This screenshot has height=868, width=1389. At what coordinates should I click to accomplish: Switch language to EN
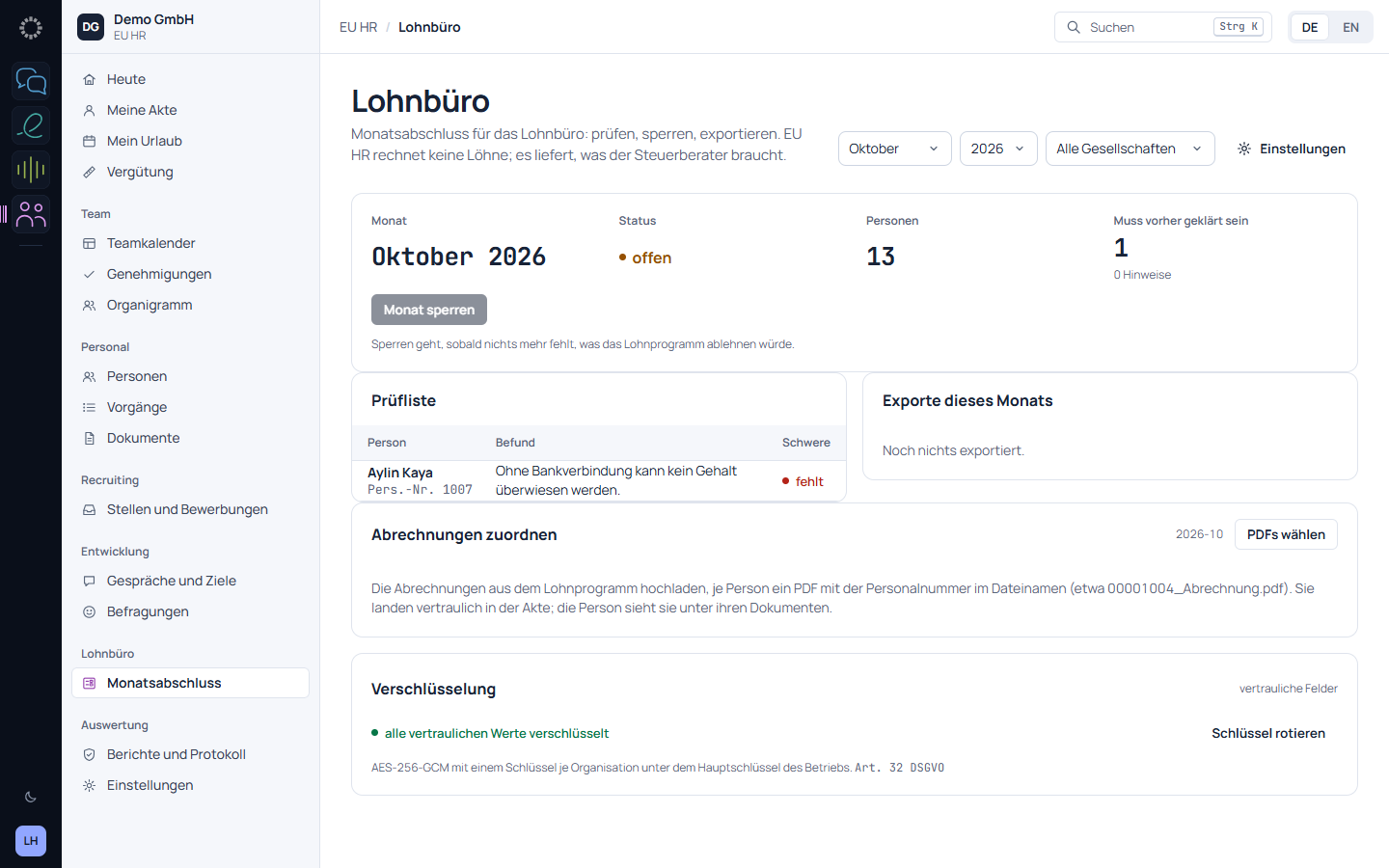(1350, 27)
